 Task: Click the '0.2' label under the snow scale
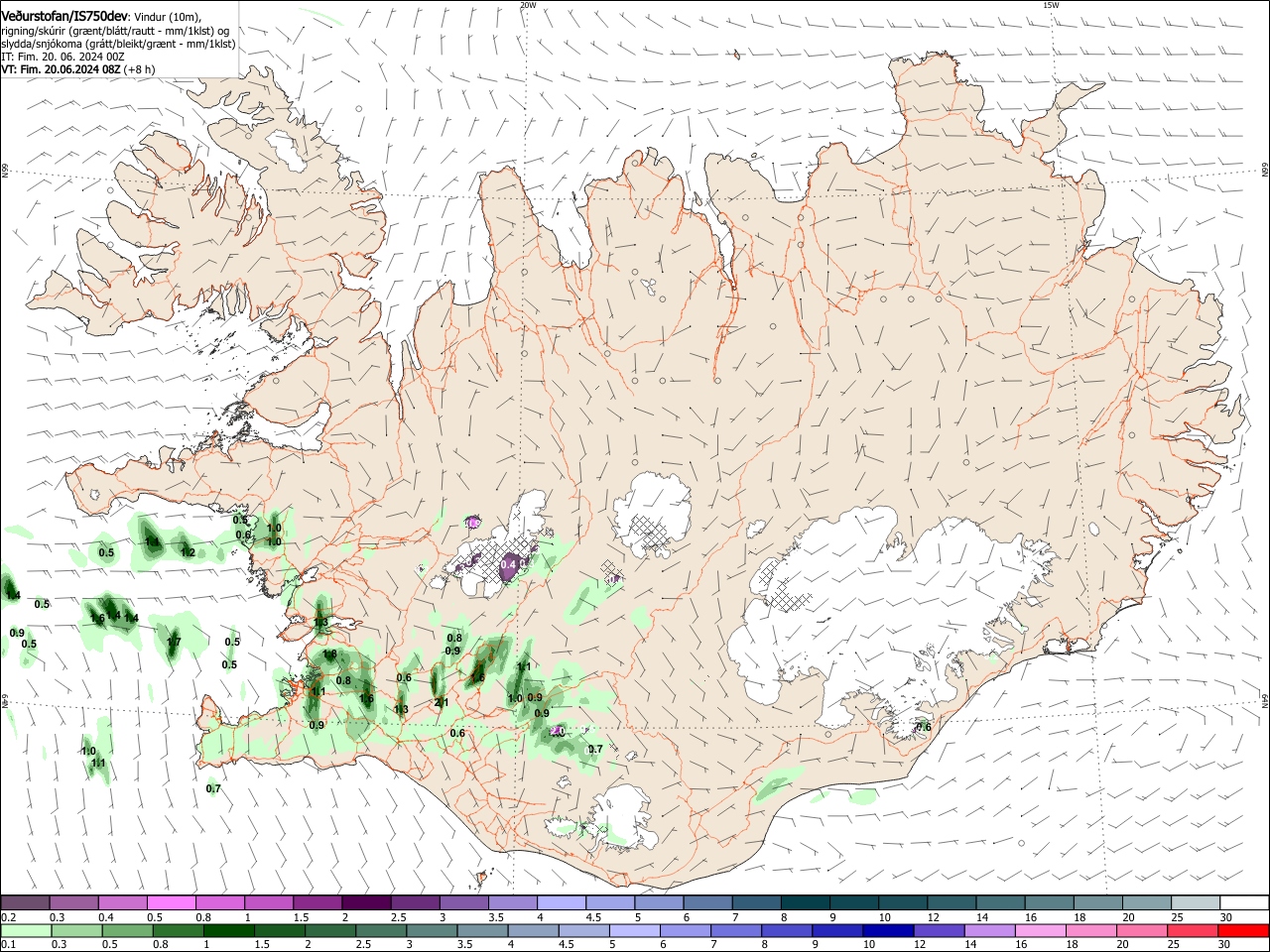(x=9, y=917)
